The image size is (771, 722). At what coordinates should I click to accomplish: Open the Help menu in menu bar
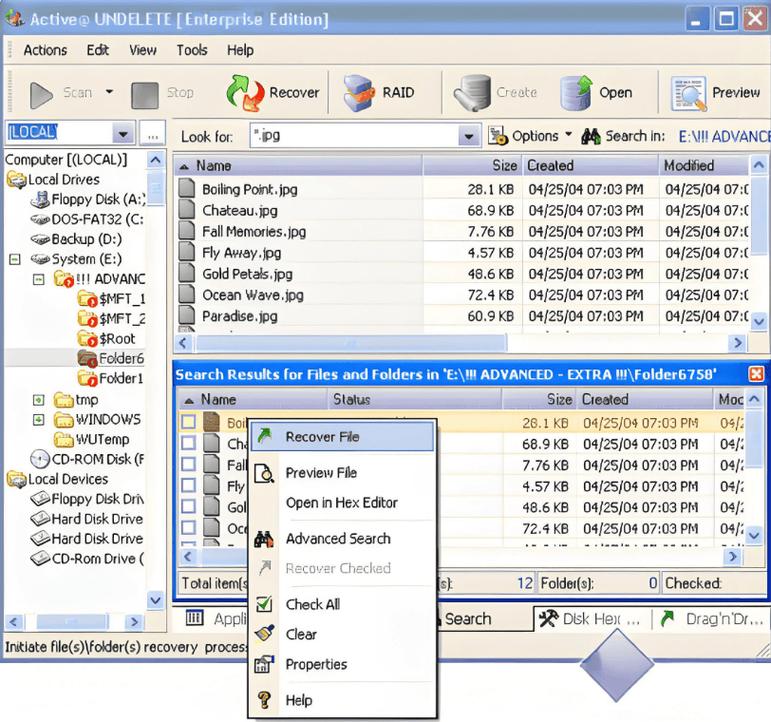[240, 50]
